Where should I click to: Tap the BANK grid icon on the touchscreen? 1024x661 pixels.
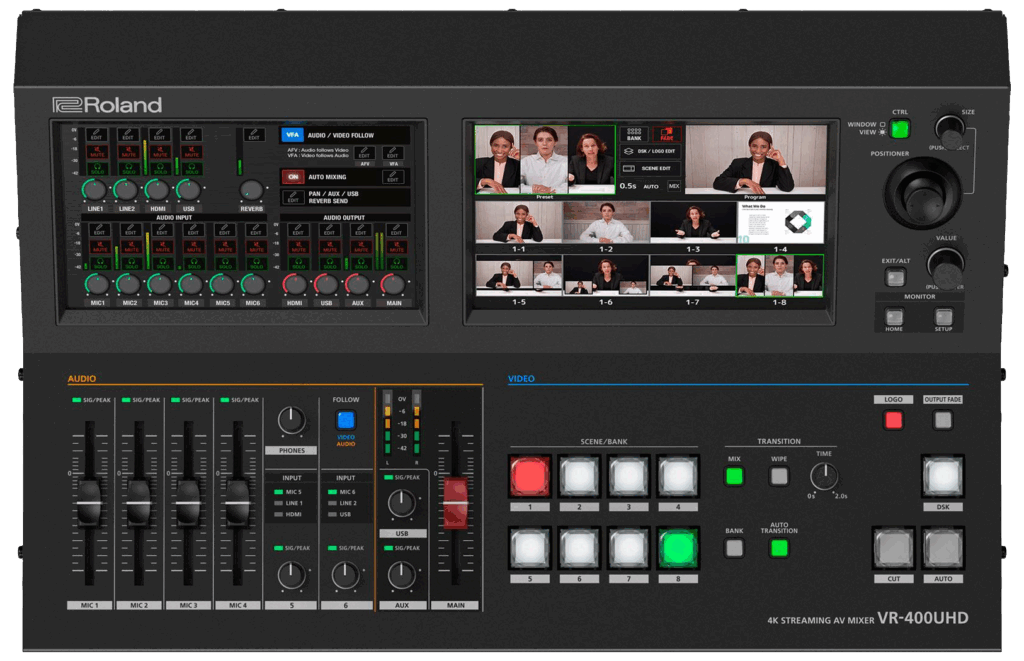coord(634,134)
